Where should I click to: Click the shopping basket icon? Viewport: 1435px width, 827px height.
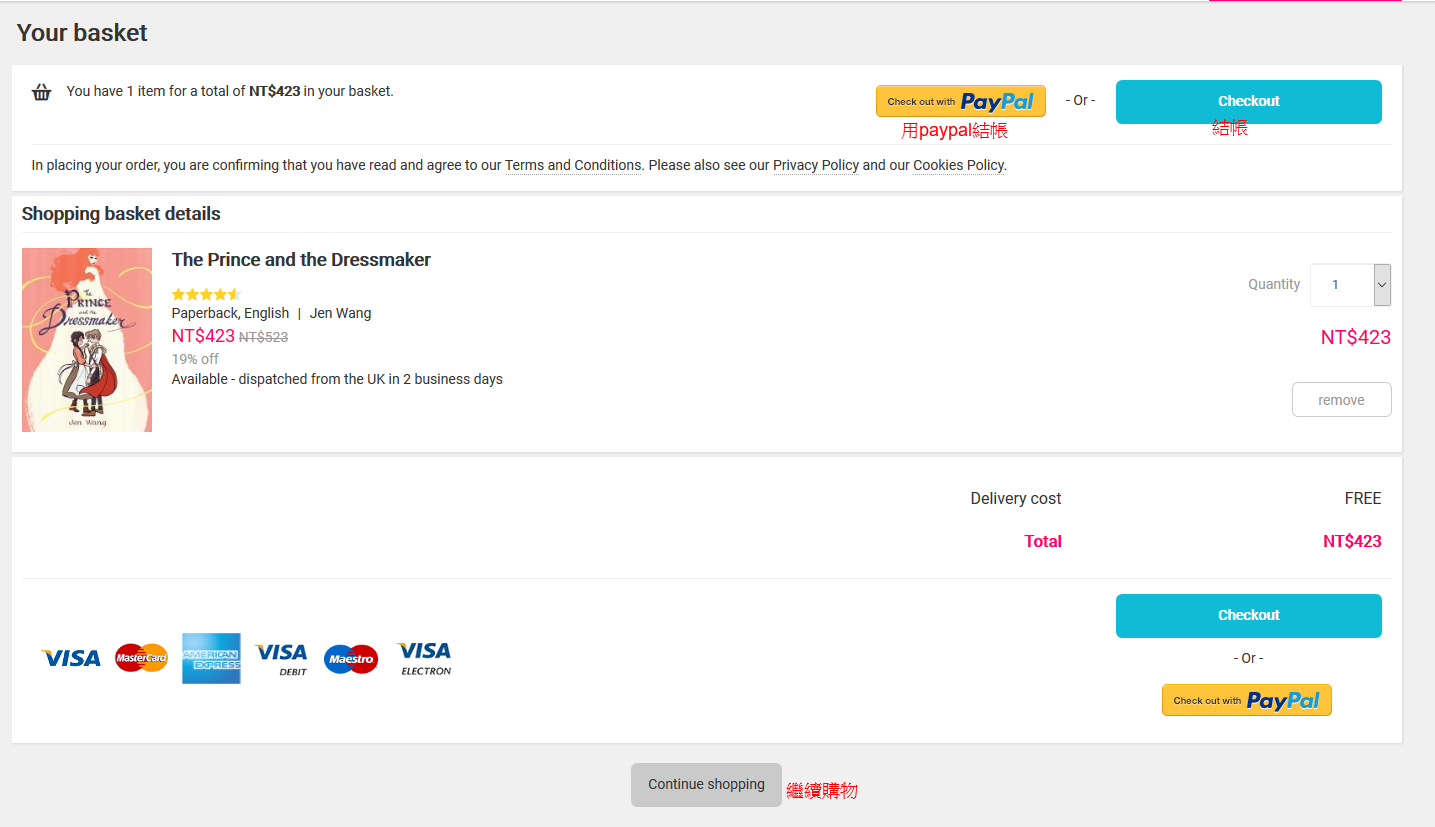click(x=42, y=92)
